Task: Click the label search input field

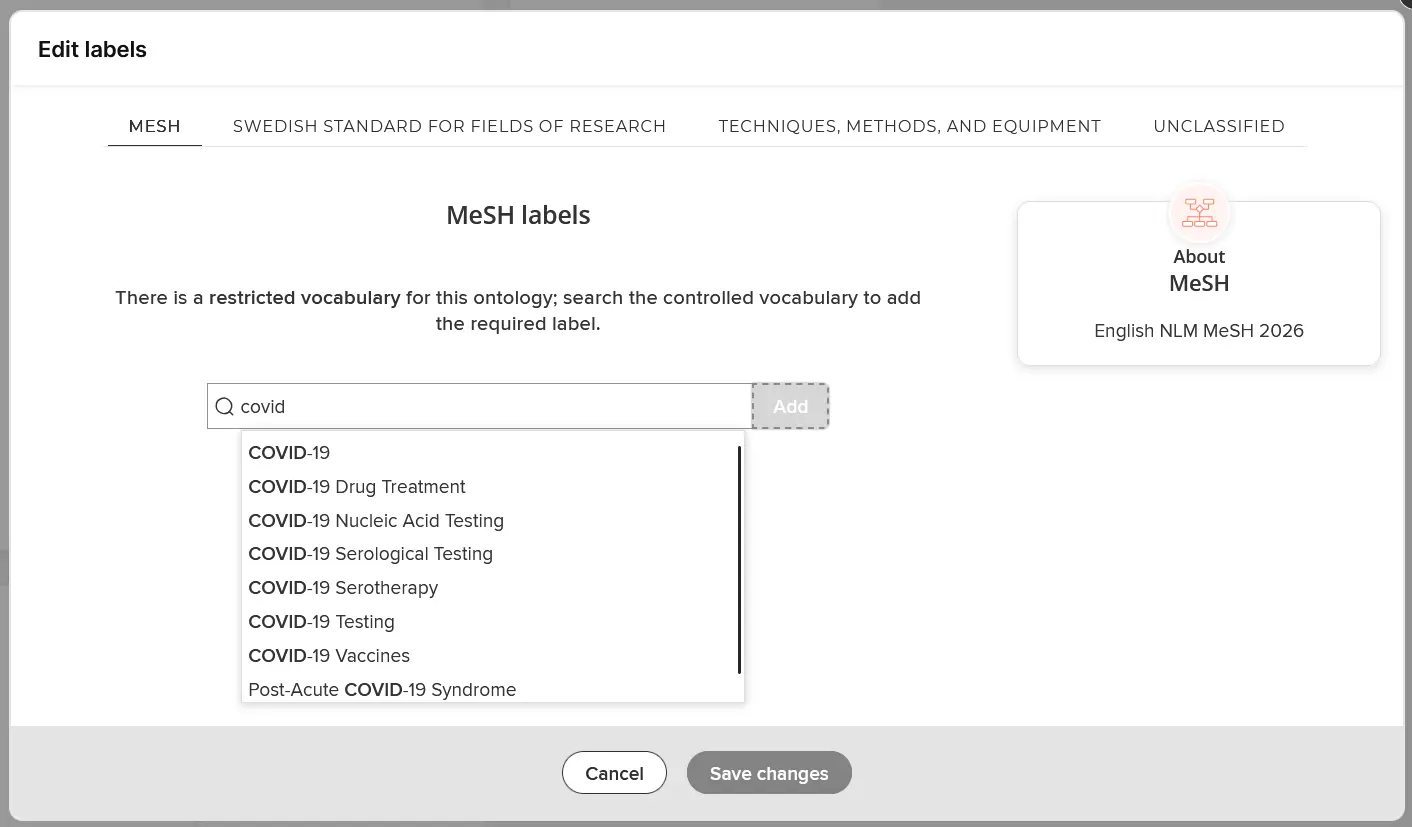Action: click(490, 407)
